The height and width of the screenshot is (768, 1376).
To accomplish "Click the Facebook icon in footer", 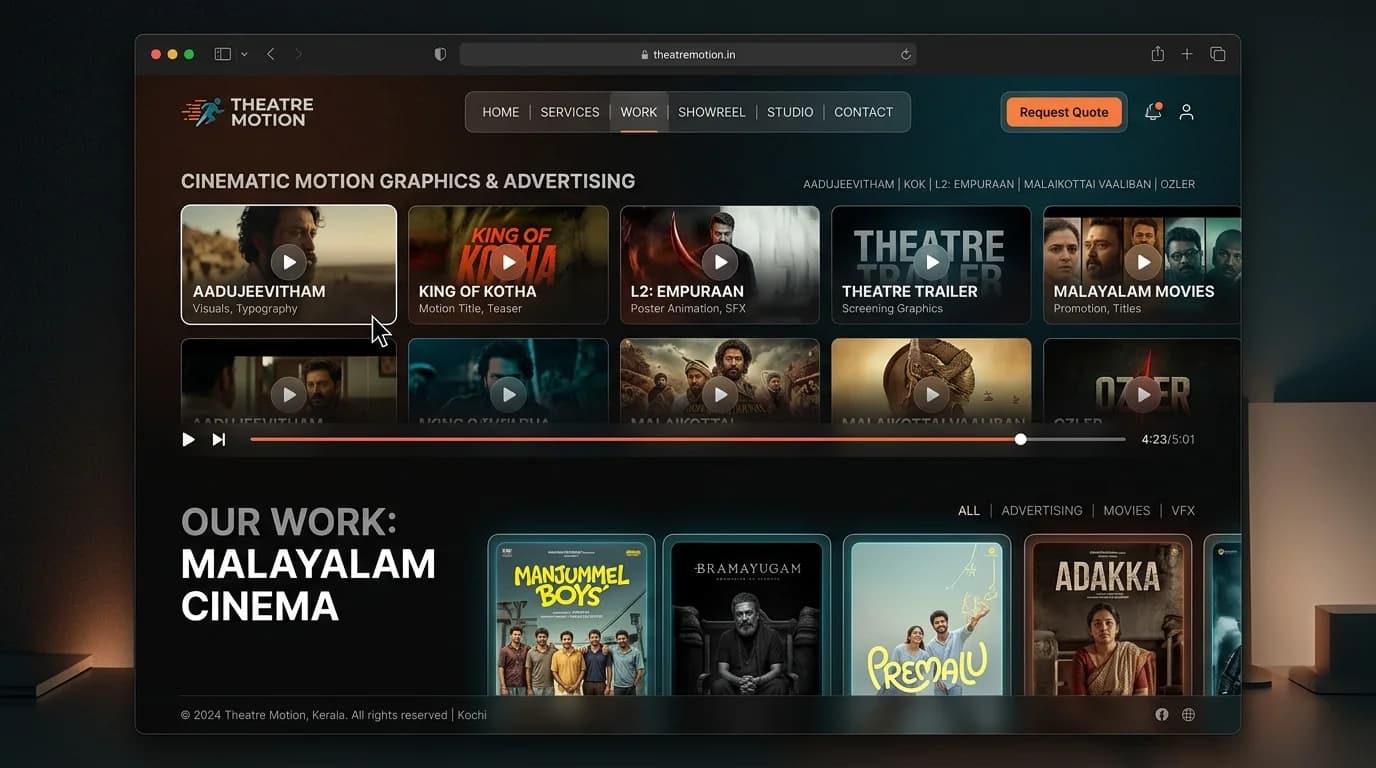I will (x=1162, y=715).
